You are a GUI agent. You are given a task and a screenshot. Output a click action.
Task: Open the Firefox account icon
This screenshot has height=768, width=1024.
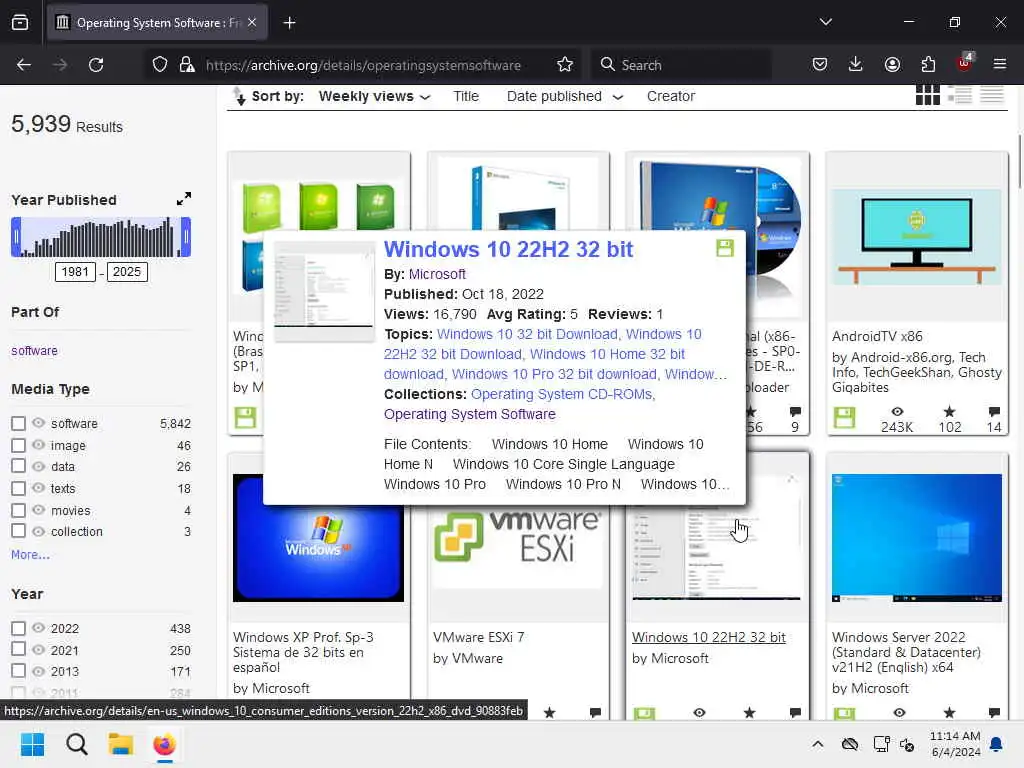[x=892, y=64]
